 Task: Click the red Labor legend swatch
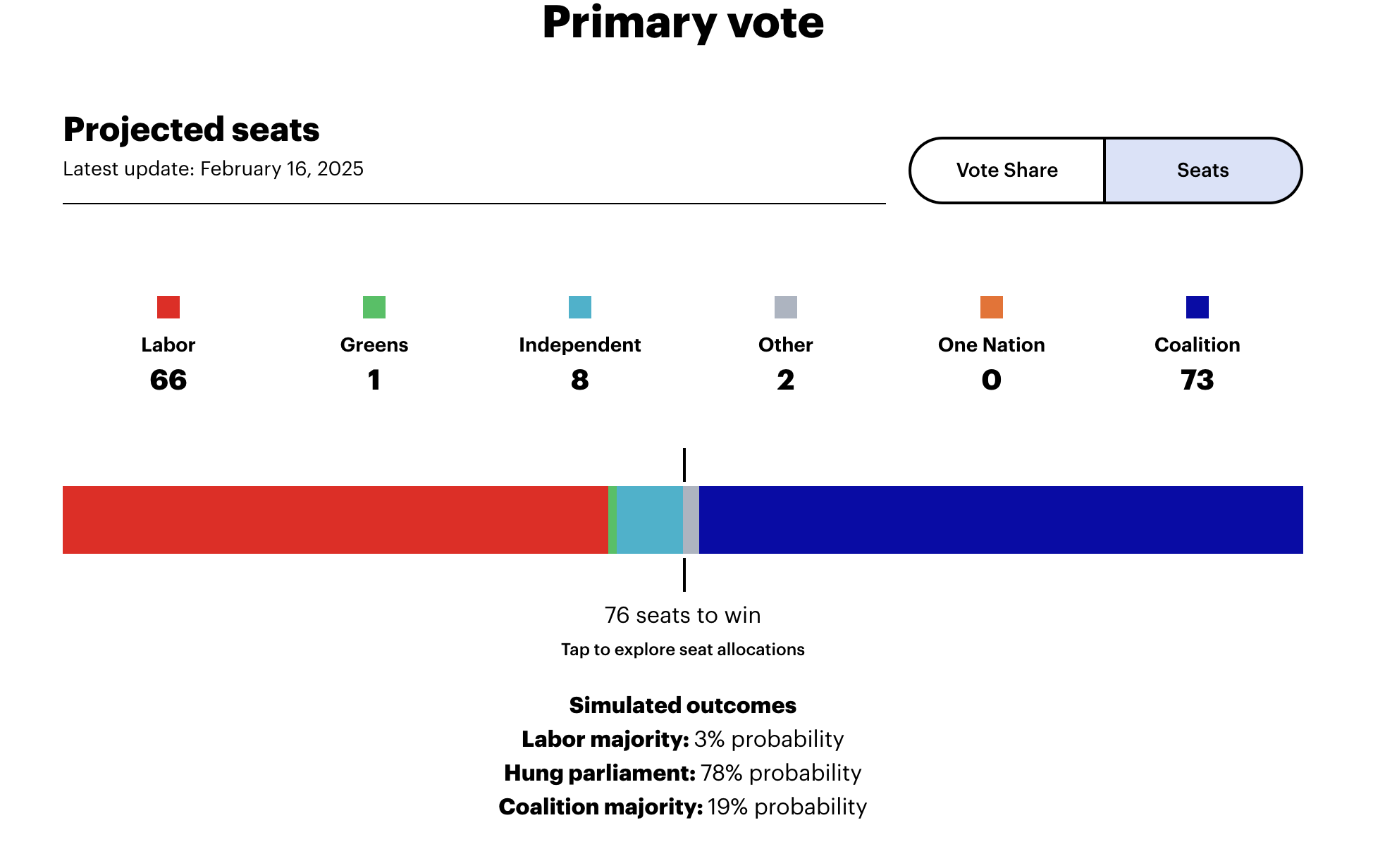point(168,307)
